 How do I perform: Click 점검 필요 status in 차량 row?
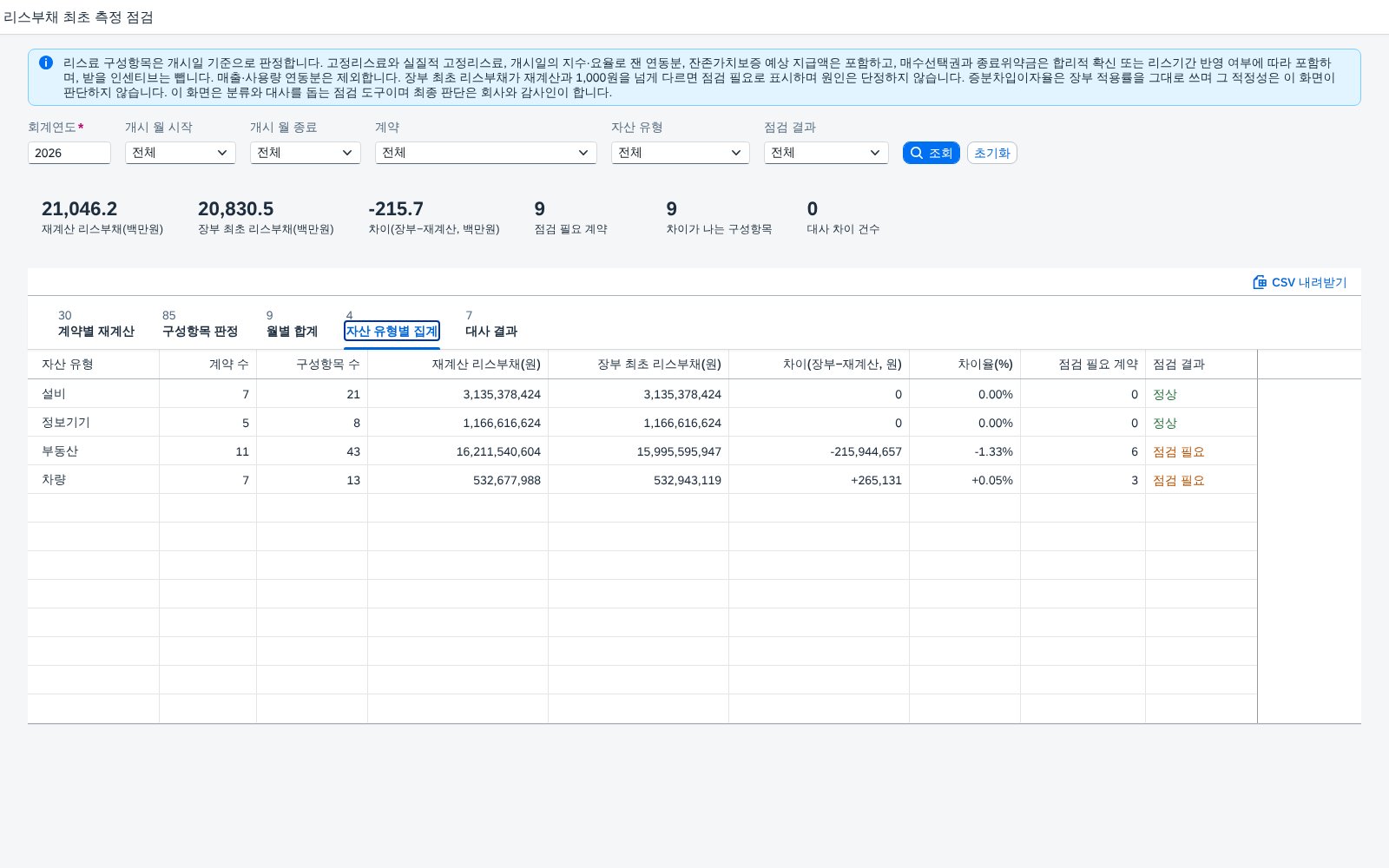tap(1178, 480)
